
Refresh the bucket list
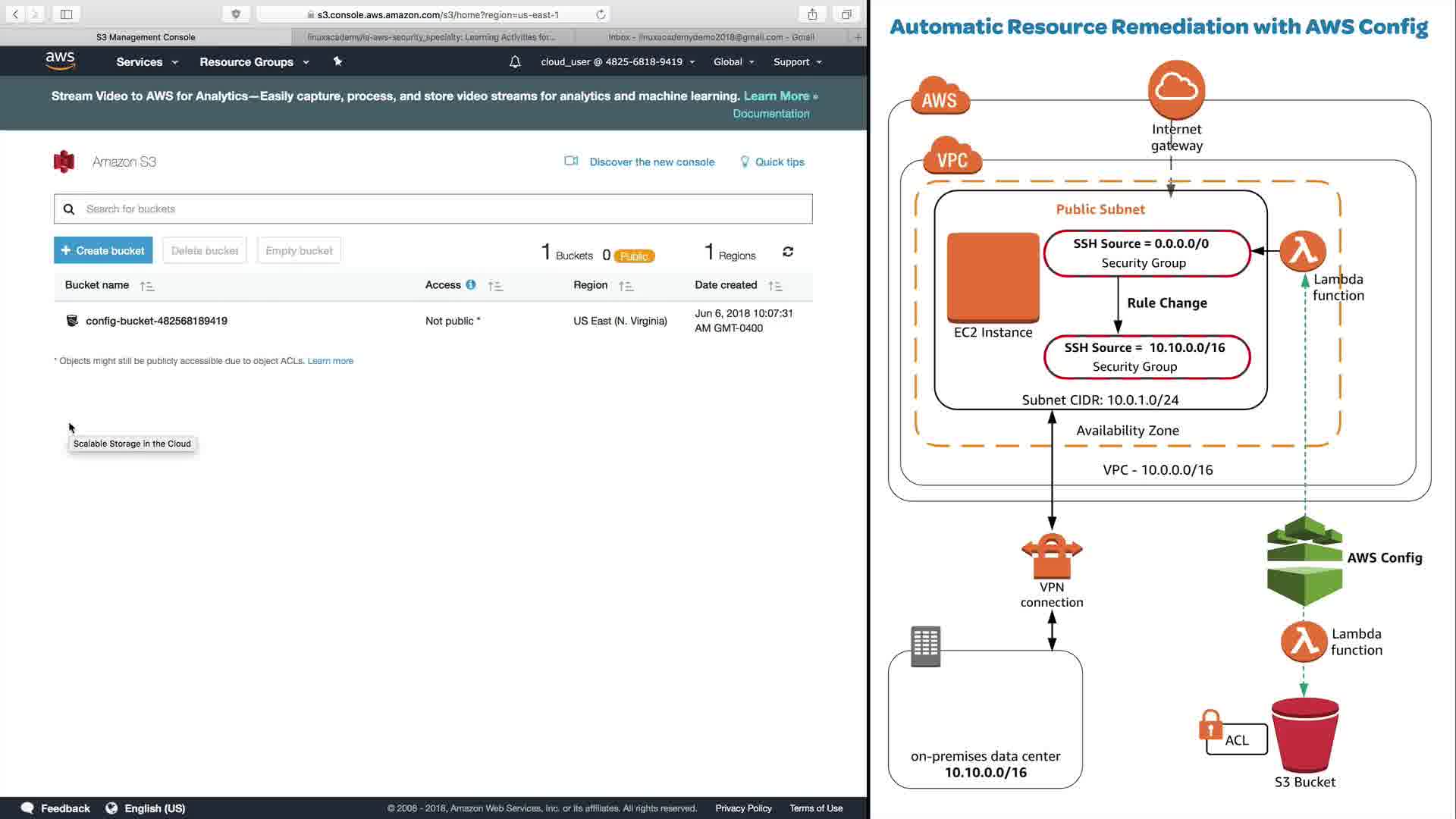click(788, 252)
